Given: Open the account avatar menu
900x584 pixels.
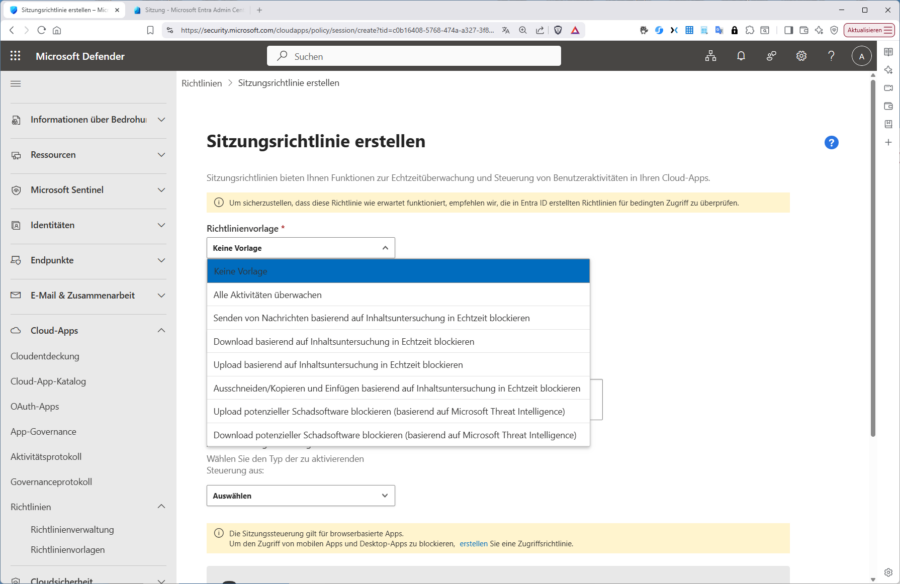Looking at the screenshot, I should click(861, 56).
